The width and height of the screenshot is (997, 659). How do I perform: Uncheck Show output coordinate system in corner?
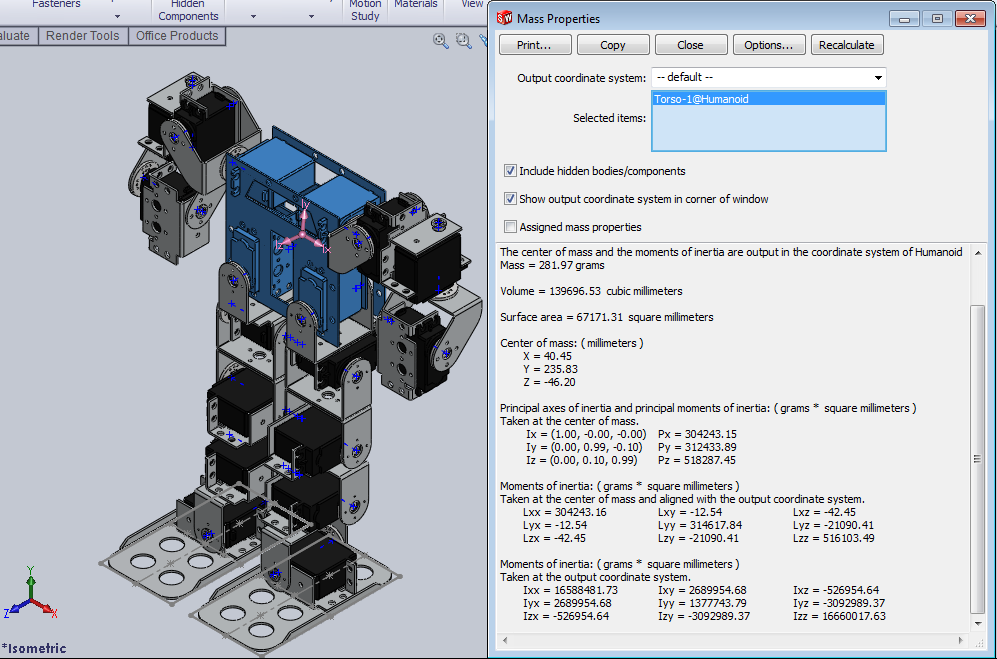pyautogui.click(x=510, y=197)
